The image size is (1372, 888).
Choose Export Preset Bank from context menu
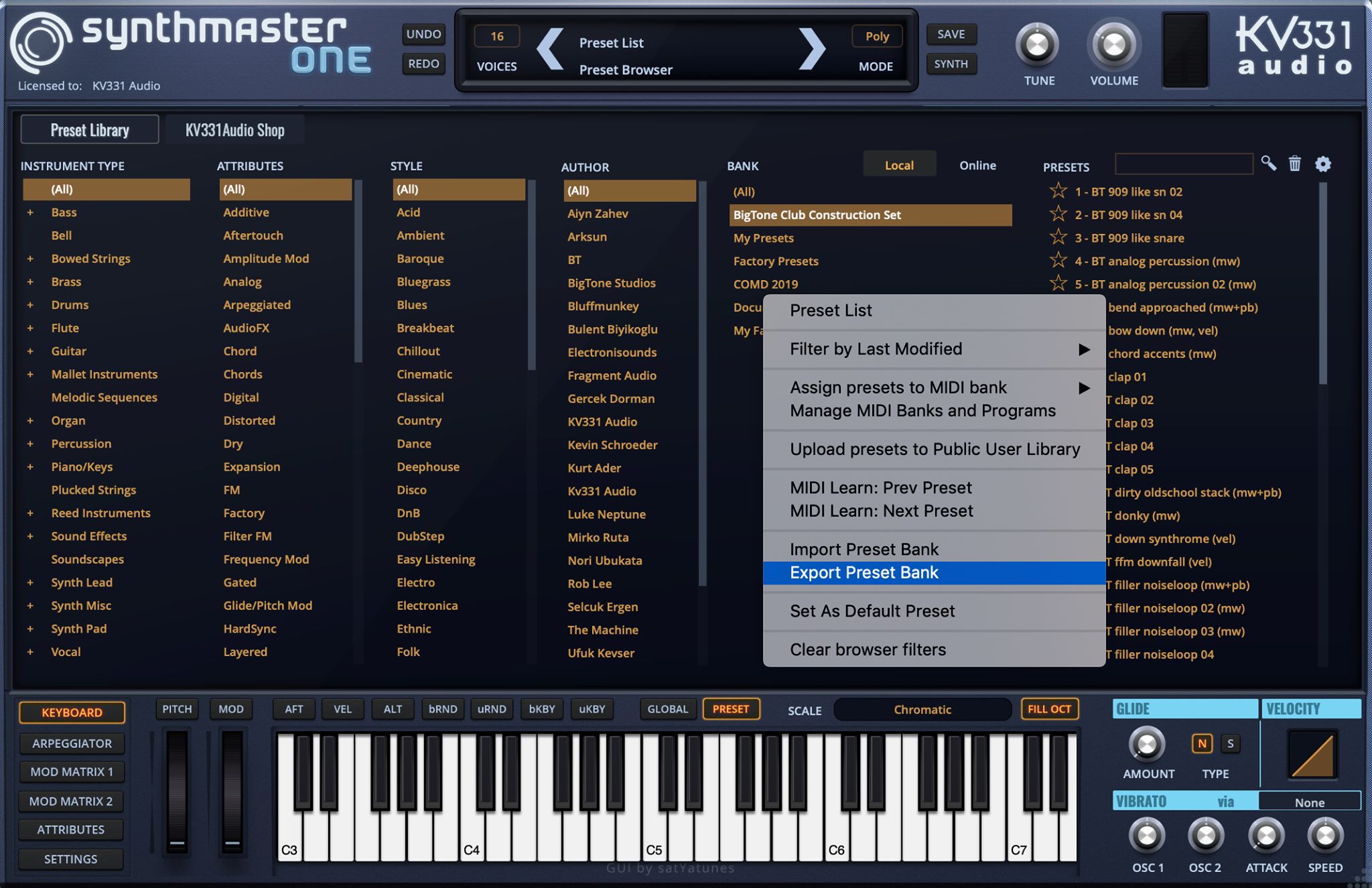coord(864,573)
